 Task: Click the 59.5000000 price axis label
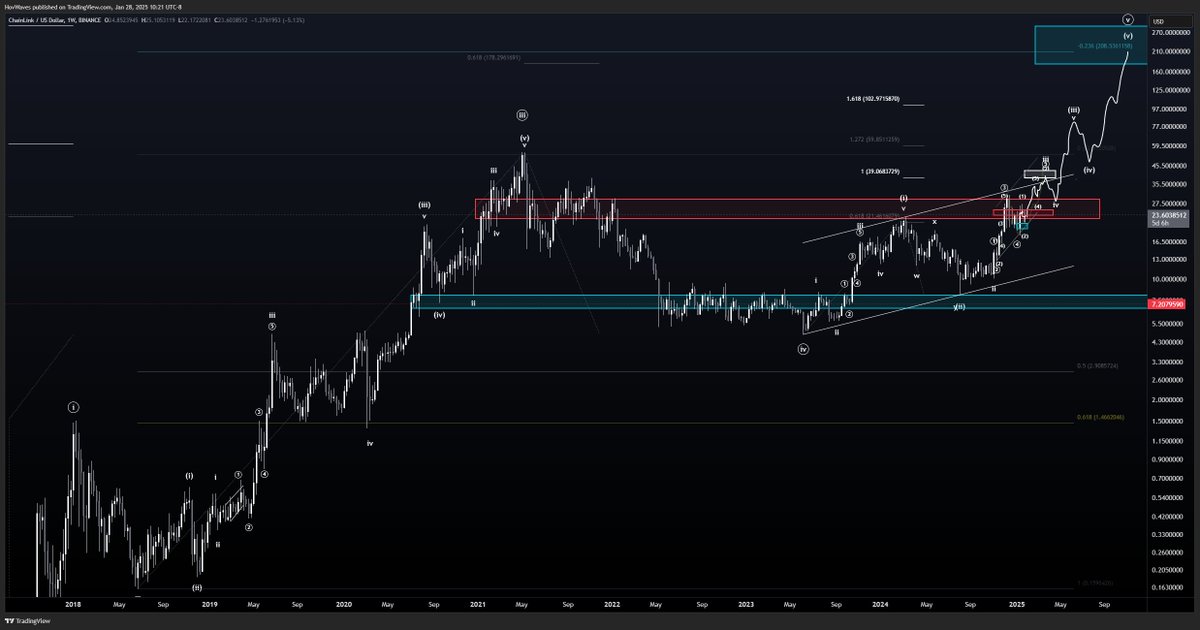(1170, 146)
